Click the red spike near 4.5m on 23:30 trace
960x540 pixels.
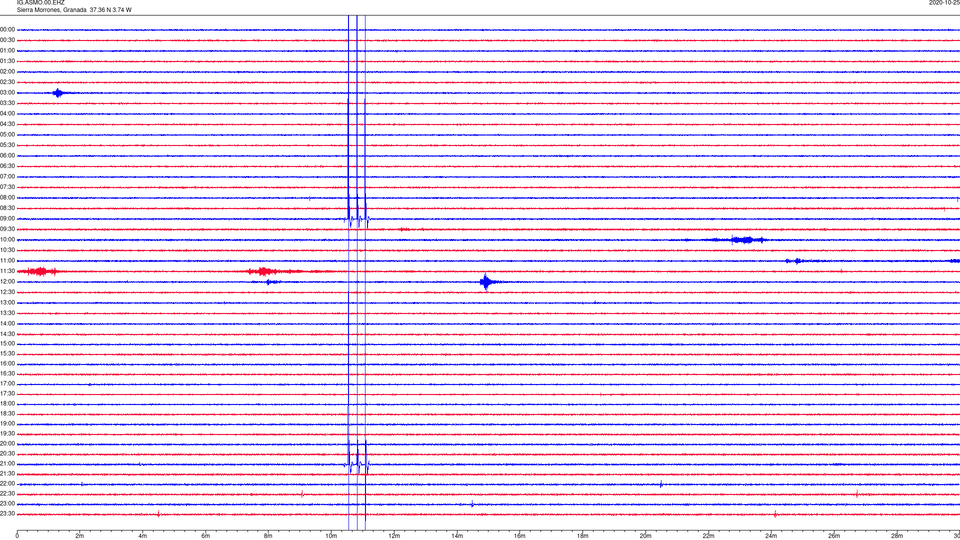159,514
